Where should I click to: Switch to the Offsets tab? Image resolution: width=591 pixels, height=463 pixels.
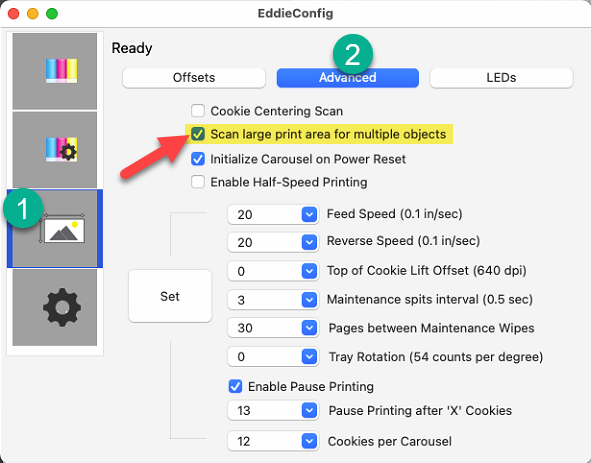pos(194,78)
